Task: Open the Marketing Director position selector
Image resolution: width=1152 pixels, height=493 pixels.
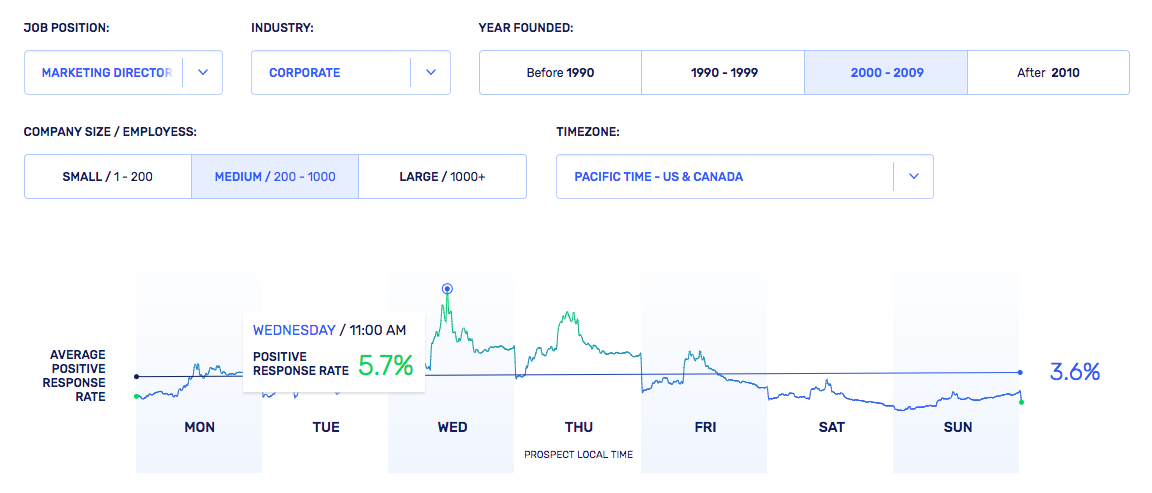Action: 106,73
